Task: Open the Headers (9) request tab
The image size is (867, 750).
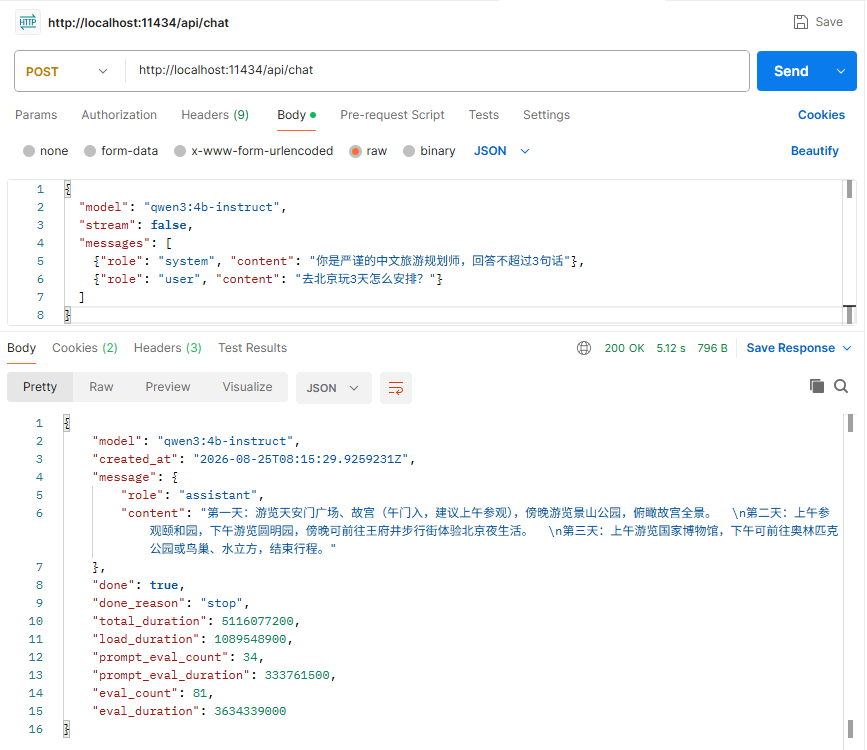Action: pos(215,115)
